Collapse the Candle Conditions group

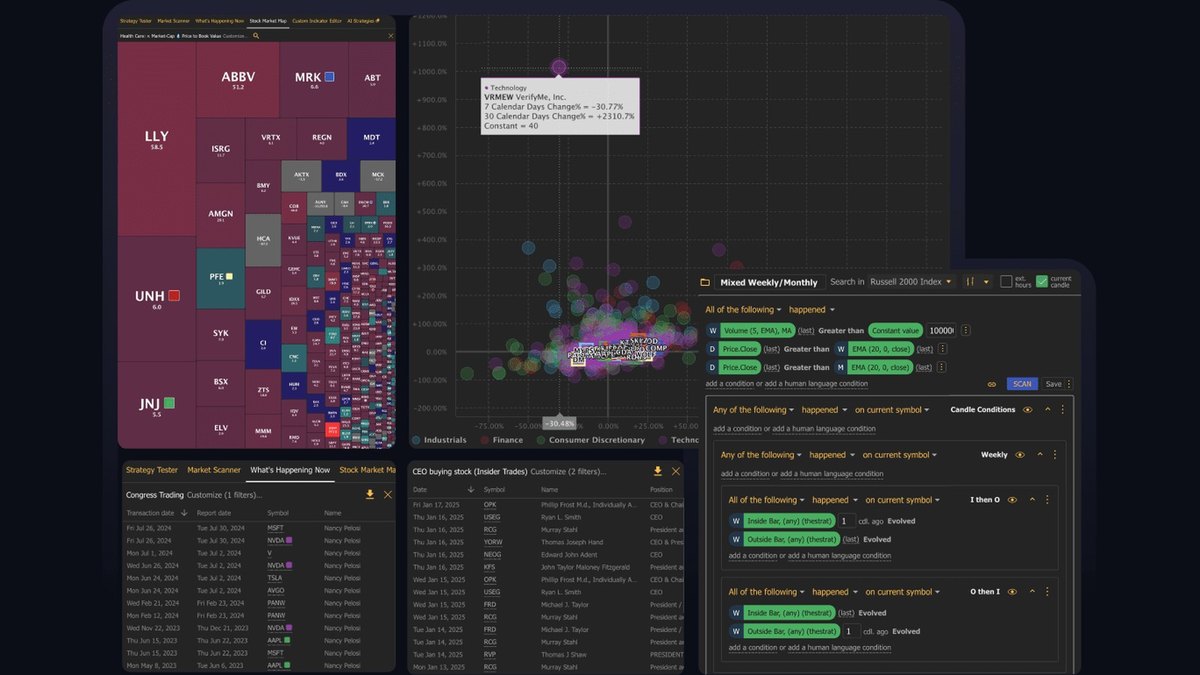coord(1047,409)
